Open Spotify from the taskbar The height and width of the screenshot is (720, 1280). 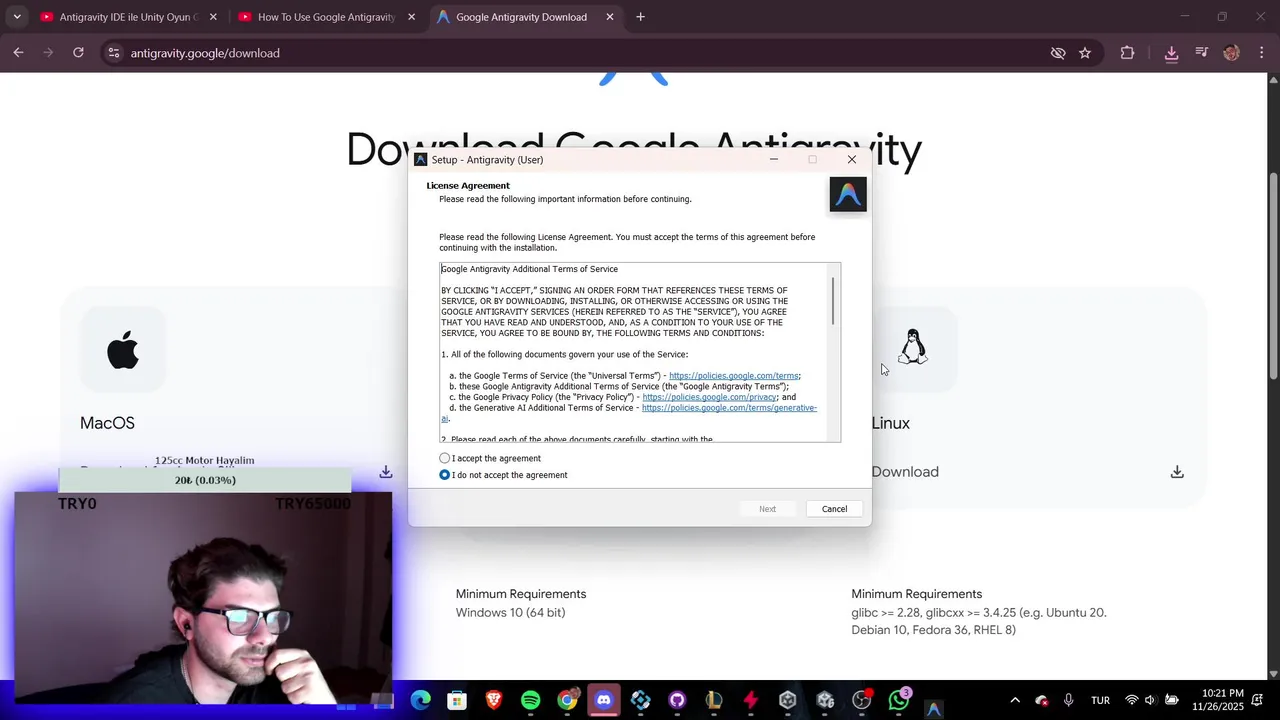[531, 700]
